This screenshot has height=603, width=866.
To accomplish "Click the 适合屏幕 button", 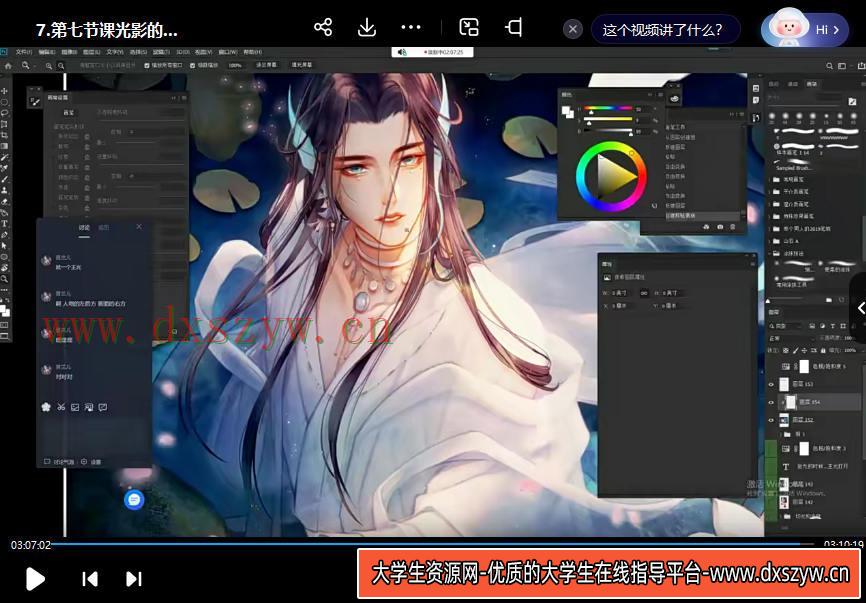I will pyautogui.click(x=267, y=65).
